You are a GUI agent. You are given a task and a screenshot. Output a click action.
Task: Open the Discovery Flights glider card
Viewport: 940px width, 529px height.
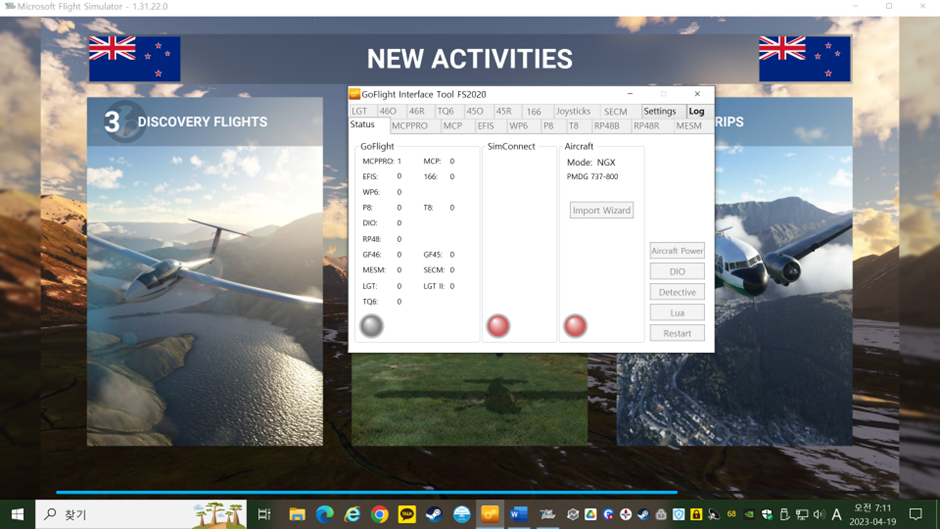coord(205,272)
